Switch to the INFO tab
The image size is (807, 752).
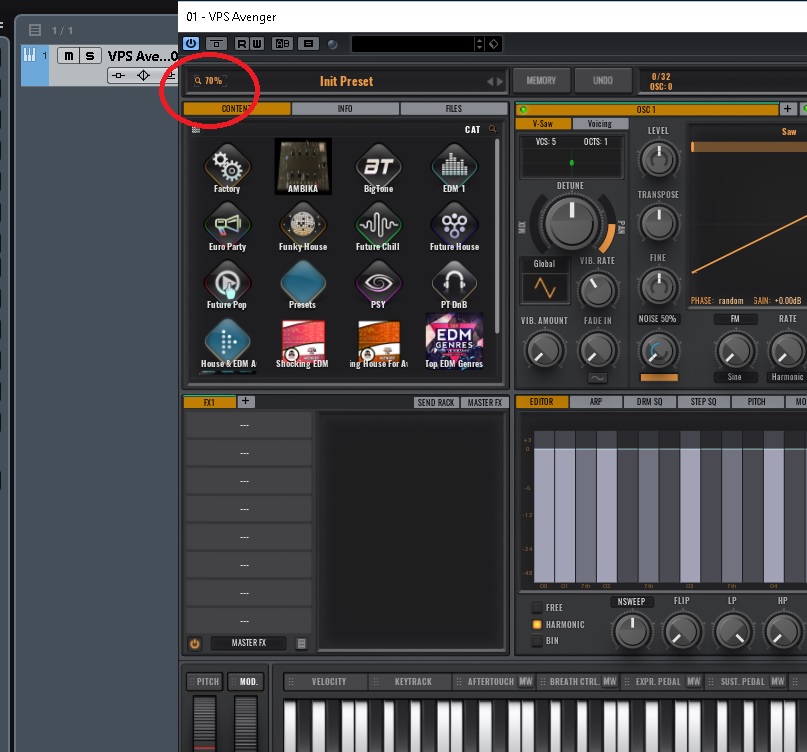coord(345,109)
